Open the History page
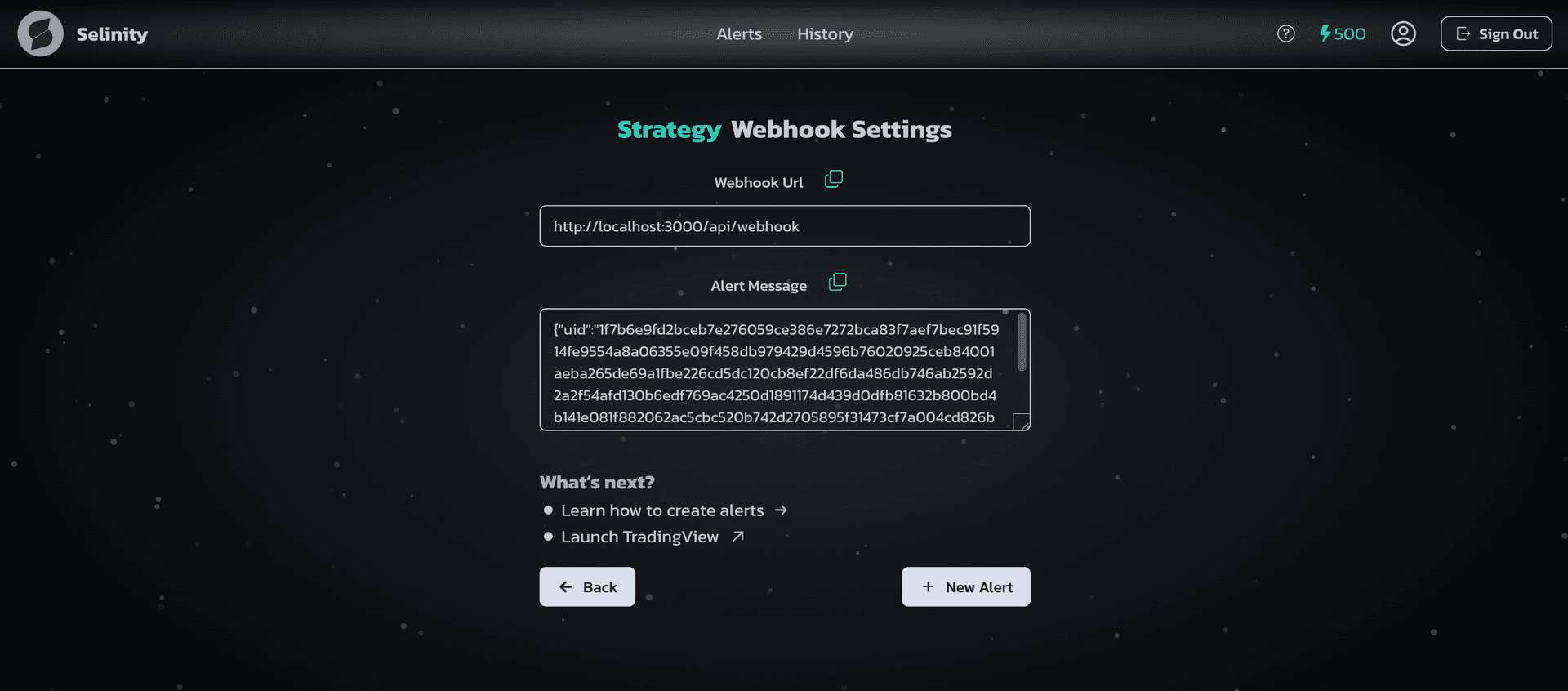The height and width of the screenshot is (691, 1568). point(825,34)
